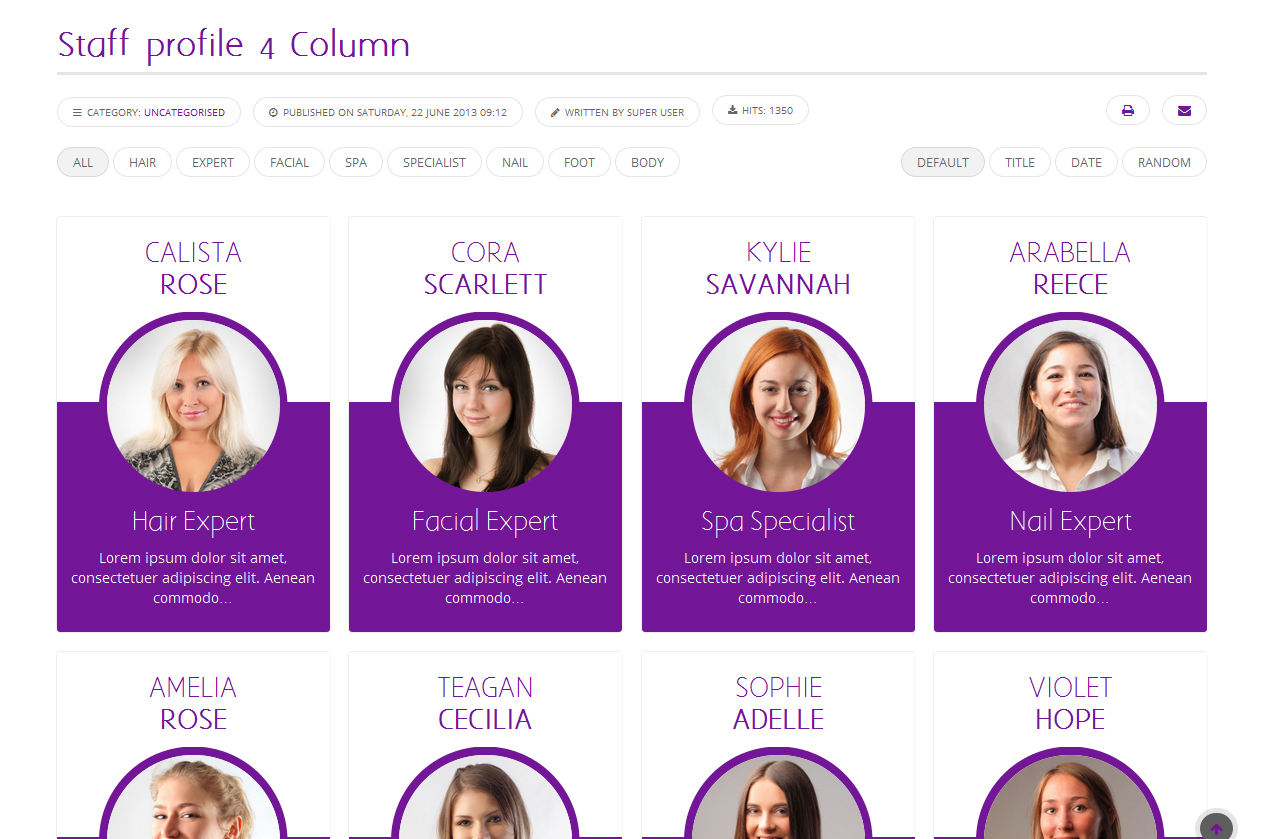The image size is (1261, 839).
Task: Click the print icon button
Action: (x=1127, y=111)
